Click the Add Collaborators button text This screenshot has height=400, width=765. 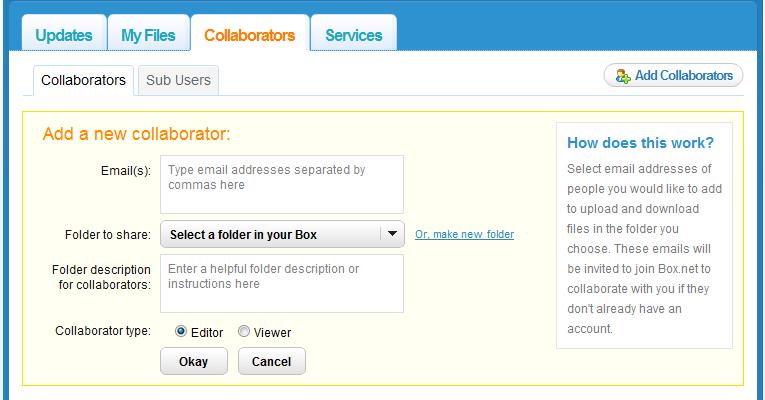coord(684,76)
